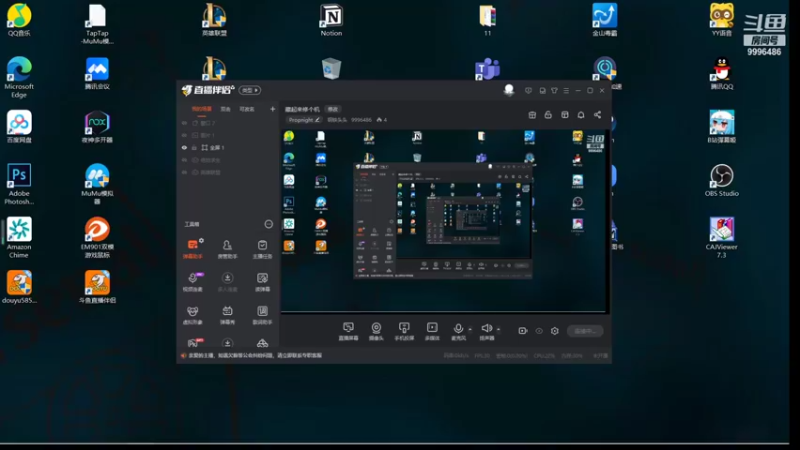The width and height of the screenshot is (800, 450).
Task: Add a screen capture source (直播屏幕)
Action: (348, 331)
